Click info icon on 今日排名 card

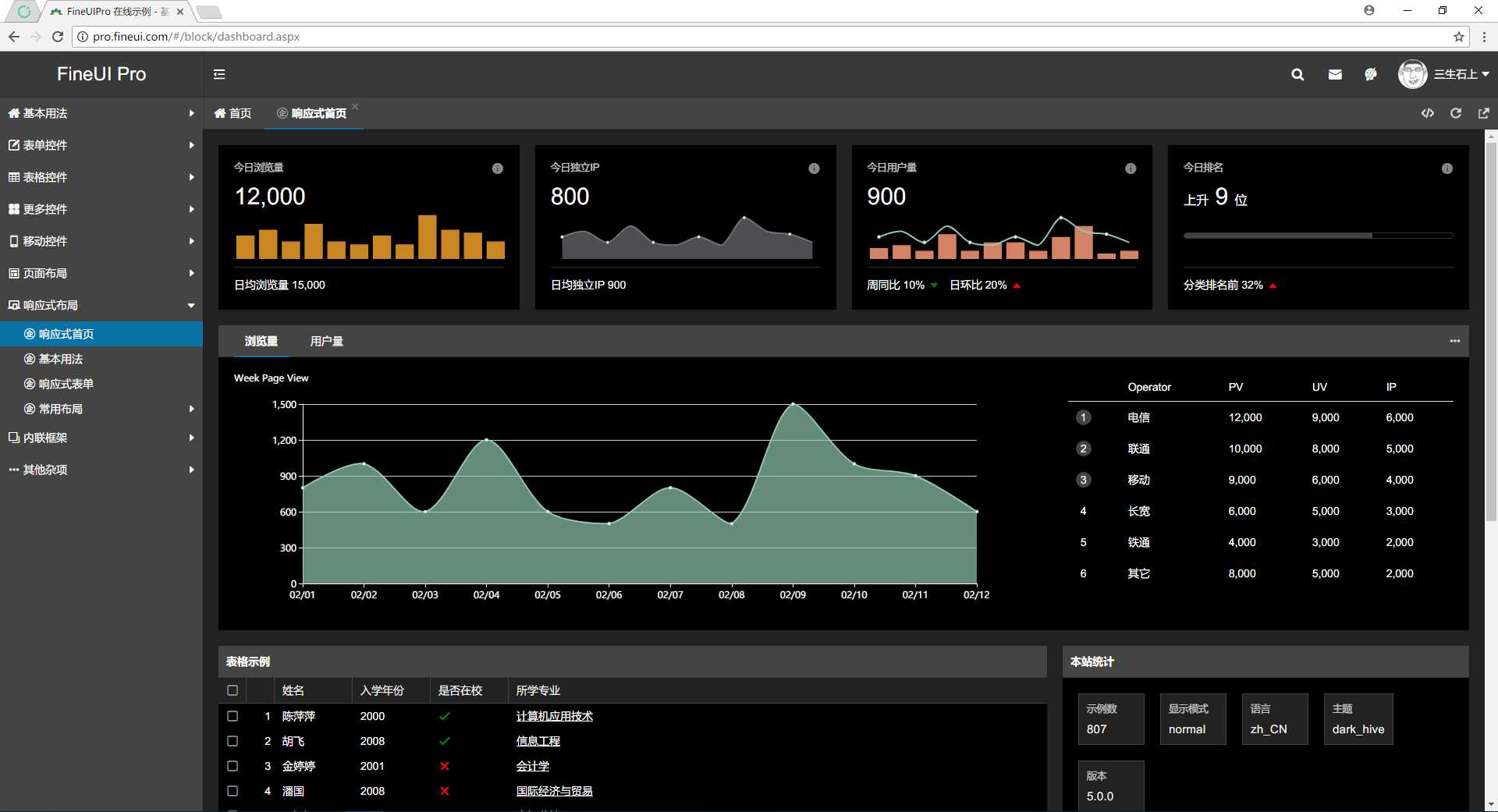pos(1447,168)
